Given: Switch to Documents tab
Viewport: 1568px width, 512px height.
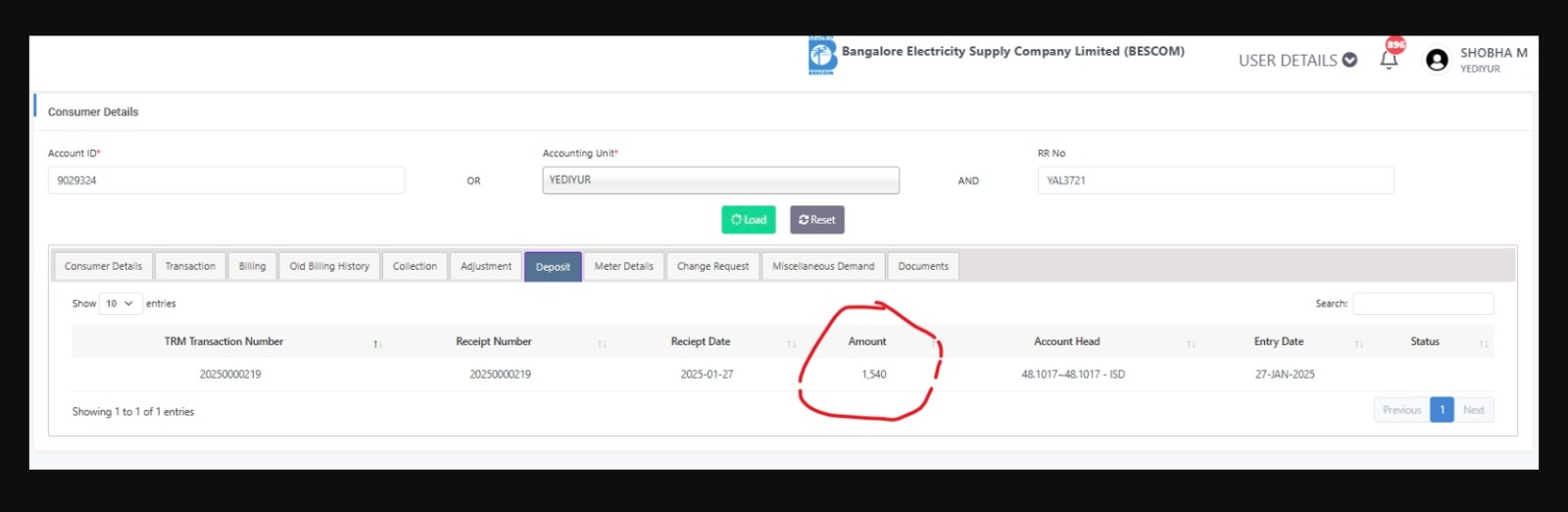Looking at the screenshot, I should coord(923,267).
